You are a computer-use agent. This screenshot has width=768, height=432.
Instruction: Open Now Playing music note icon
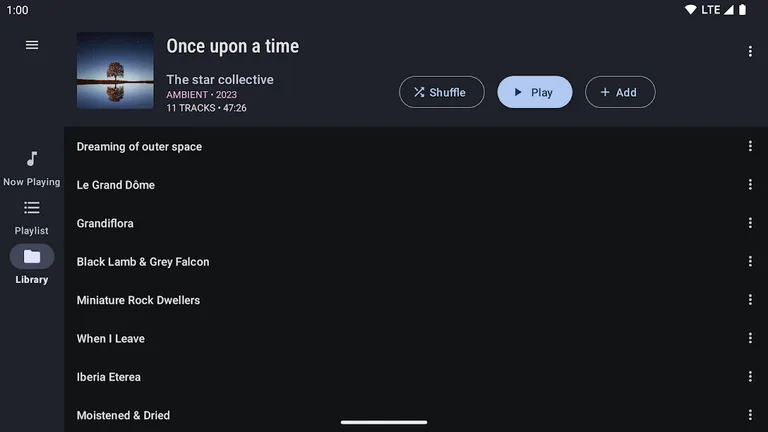click(x=32, y=159)
